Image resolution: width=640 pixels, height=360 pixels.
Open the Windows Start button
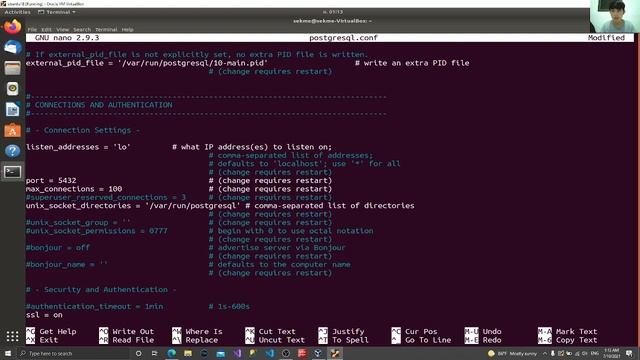pos(8,353)
